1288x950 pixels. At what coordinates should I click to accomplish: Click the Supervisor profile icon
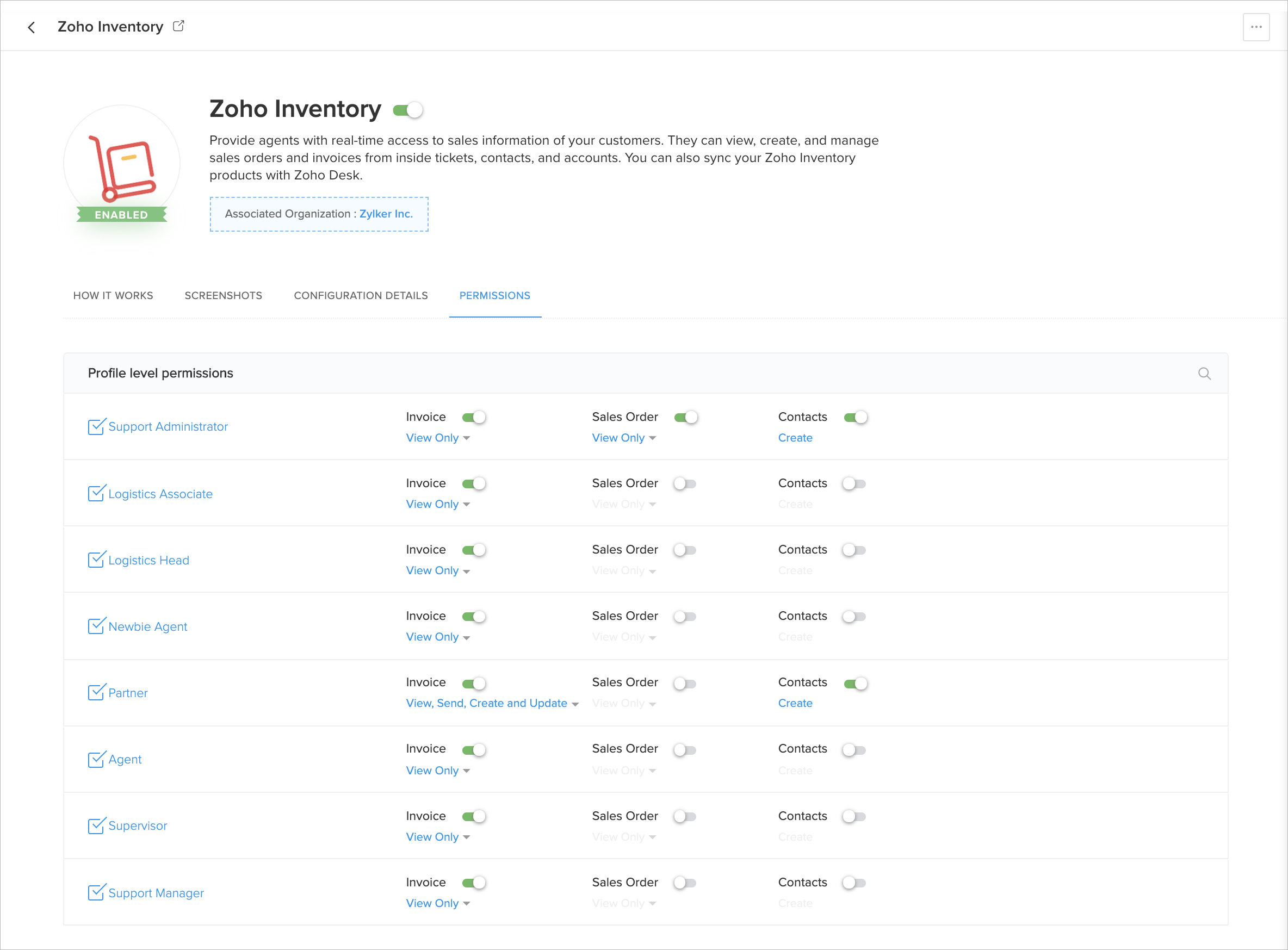coord(96,826)
